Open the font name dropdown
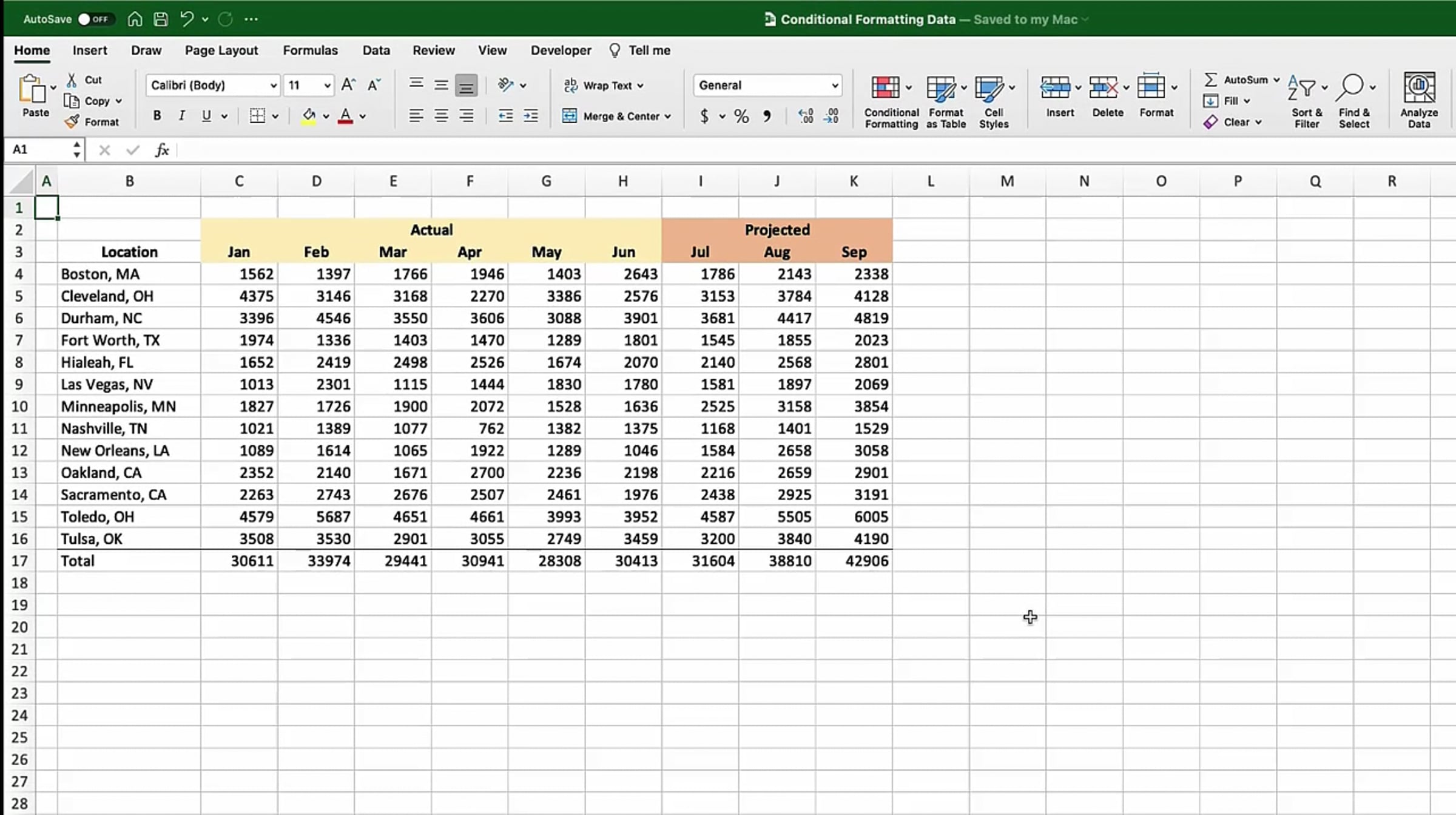Viewport: 1456px width, 815px height. tap(273, 86)
